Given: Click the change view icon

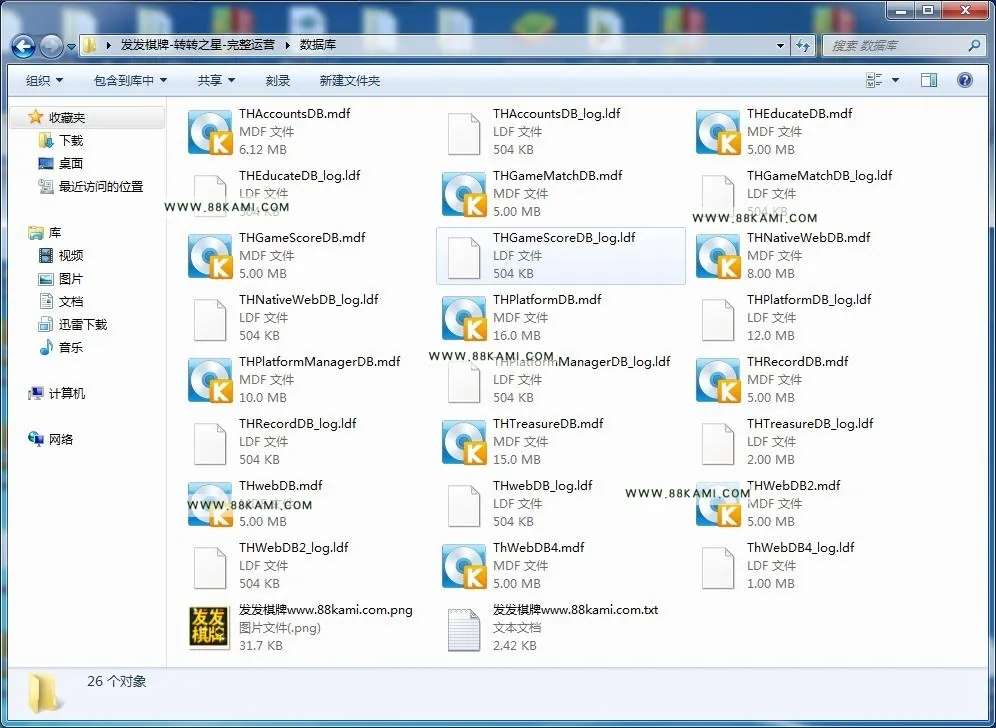Looking at the screenshot, I should coord(874,80).
